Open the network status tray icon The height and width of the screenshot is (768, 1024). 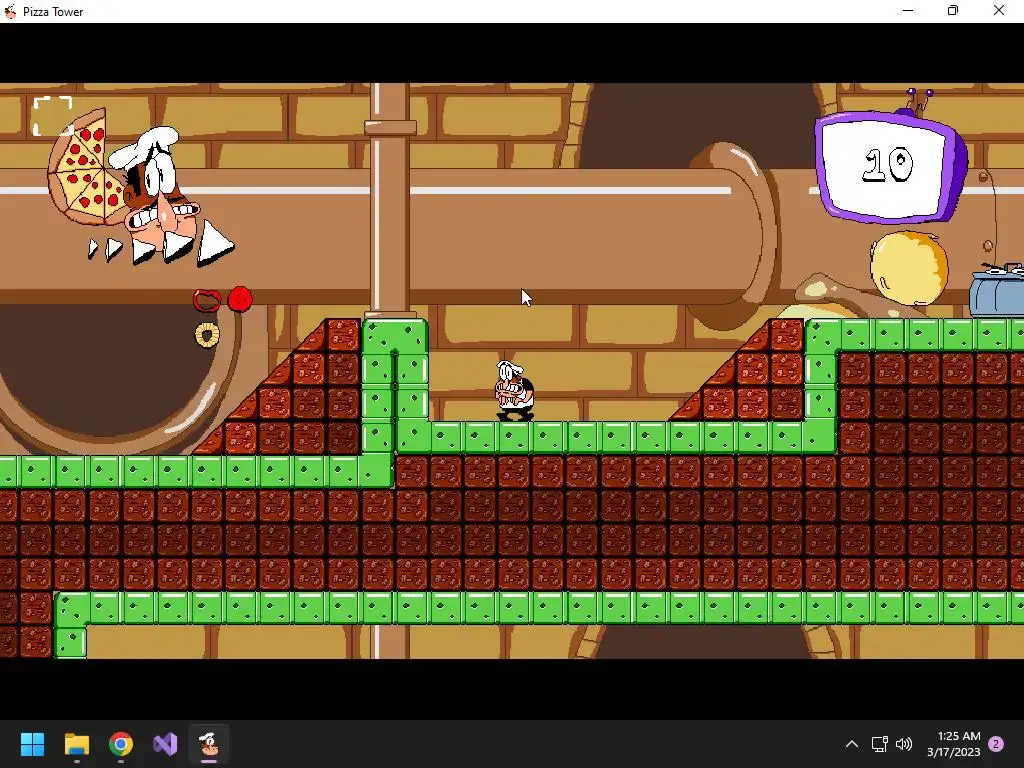pos(879,744)
